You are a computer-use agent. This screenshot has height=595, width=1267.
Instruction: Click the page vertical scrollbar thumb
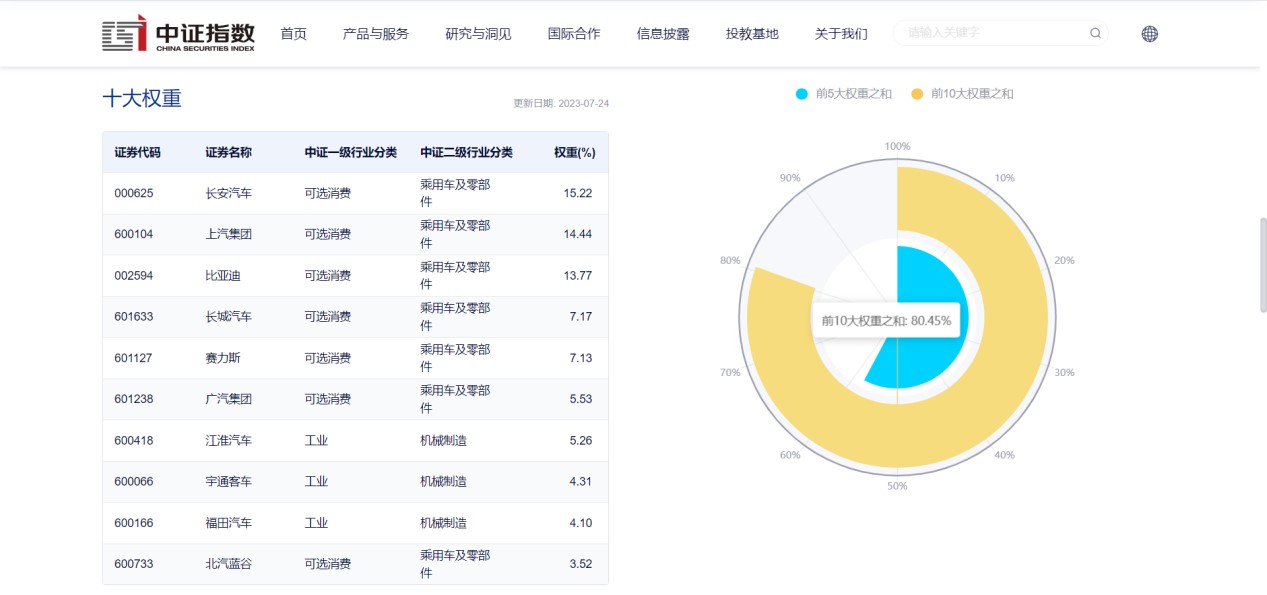click(1262, 265)
